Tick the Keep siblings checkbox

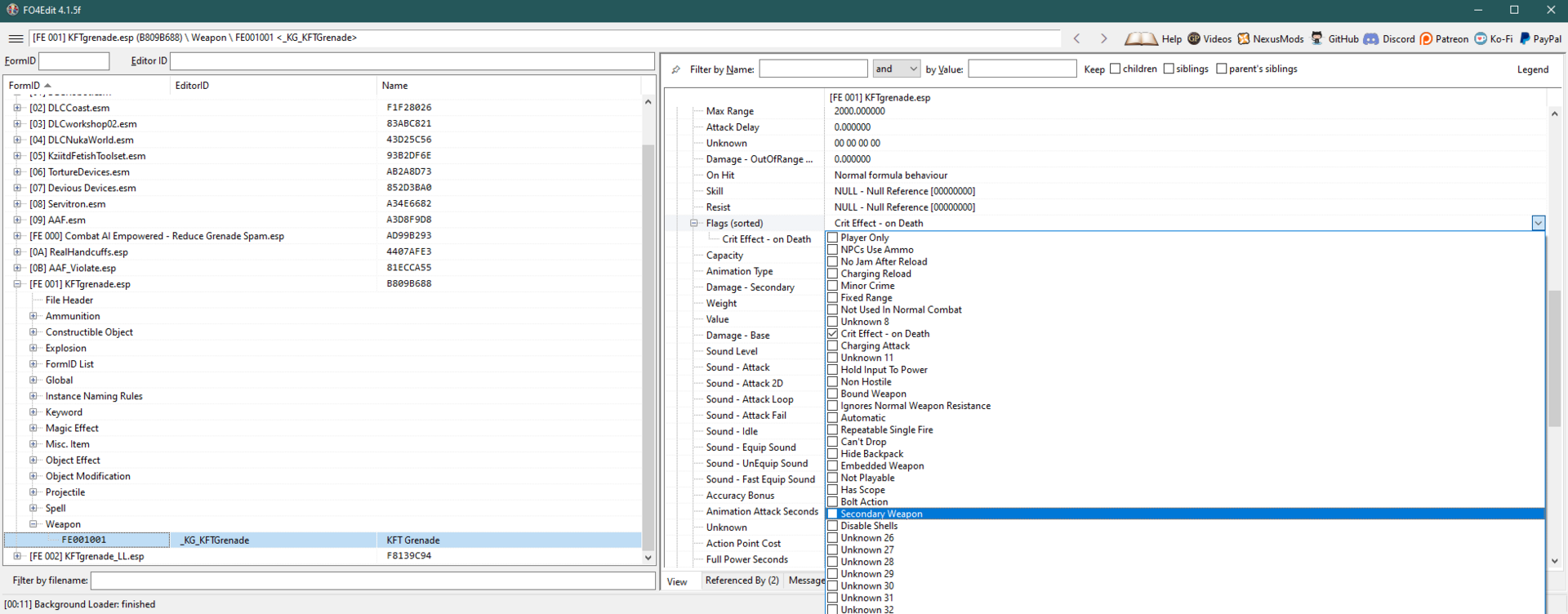tap(1169, 69)
